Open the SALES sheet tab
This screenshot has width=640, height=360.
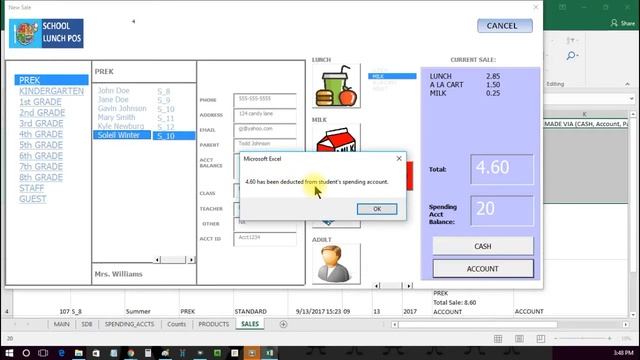click(x=250, y=324)
